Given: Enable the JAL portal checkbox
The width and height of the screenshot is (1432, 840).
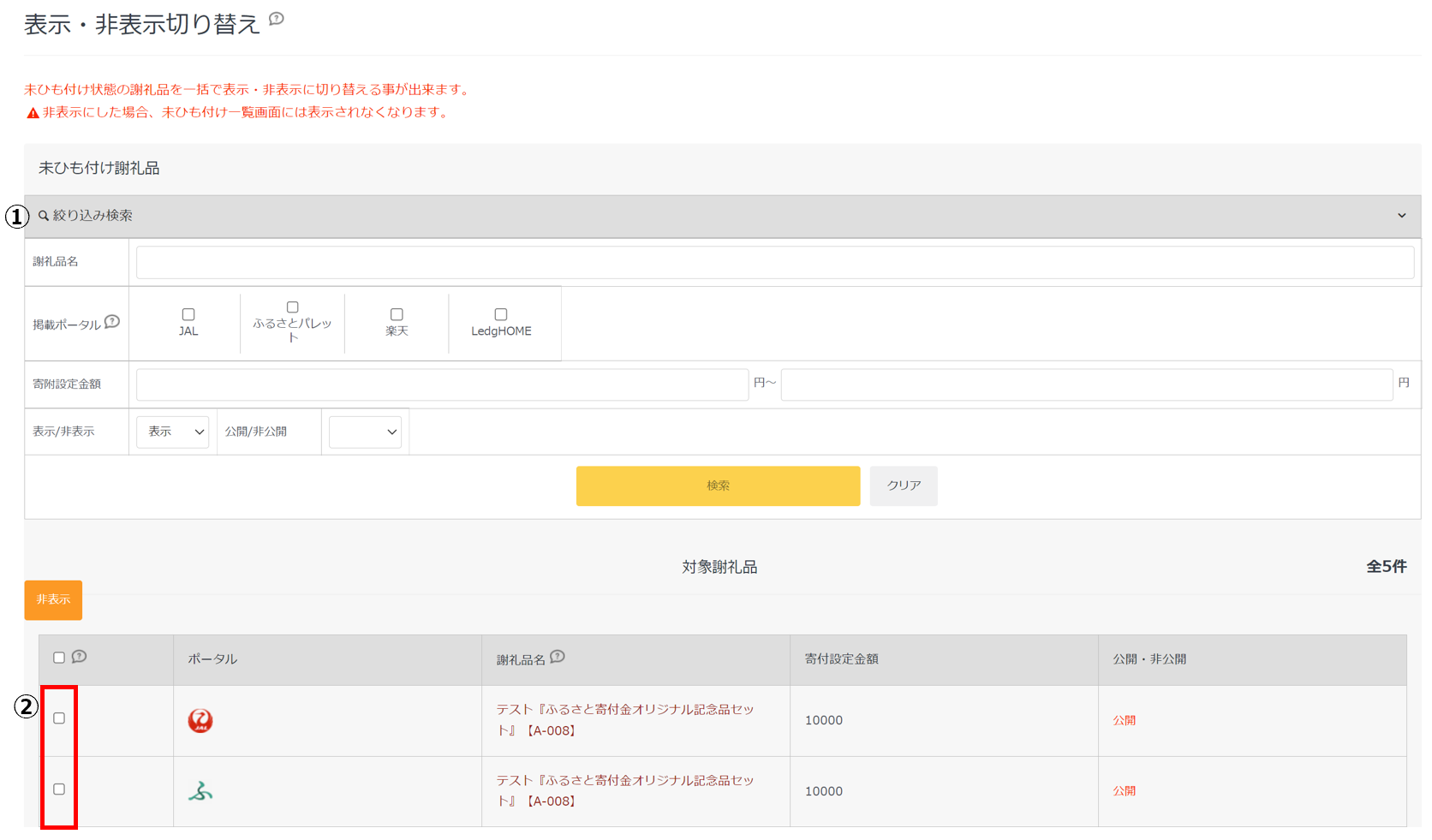Looking at the screenshot, I should coord(188,314).
